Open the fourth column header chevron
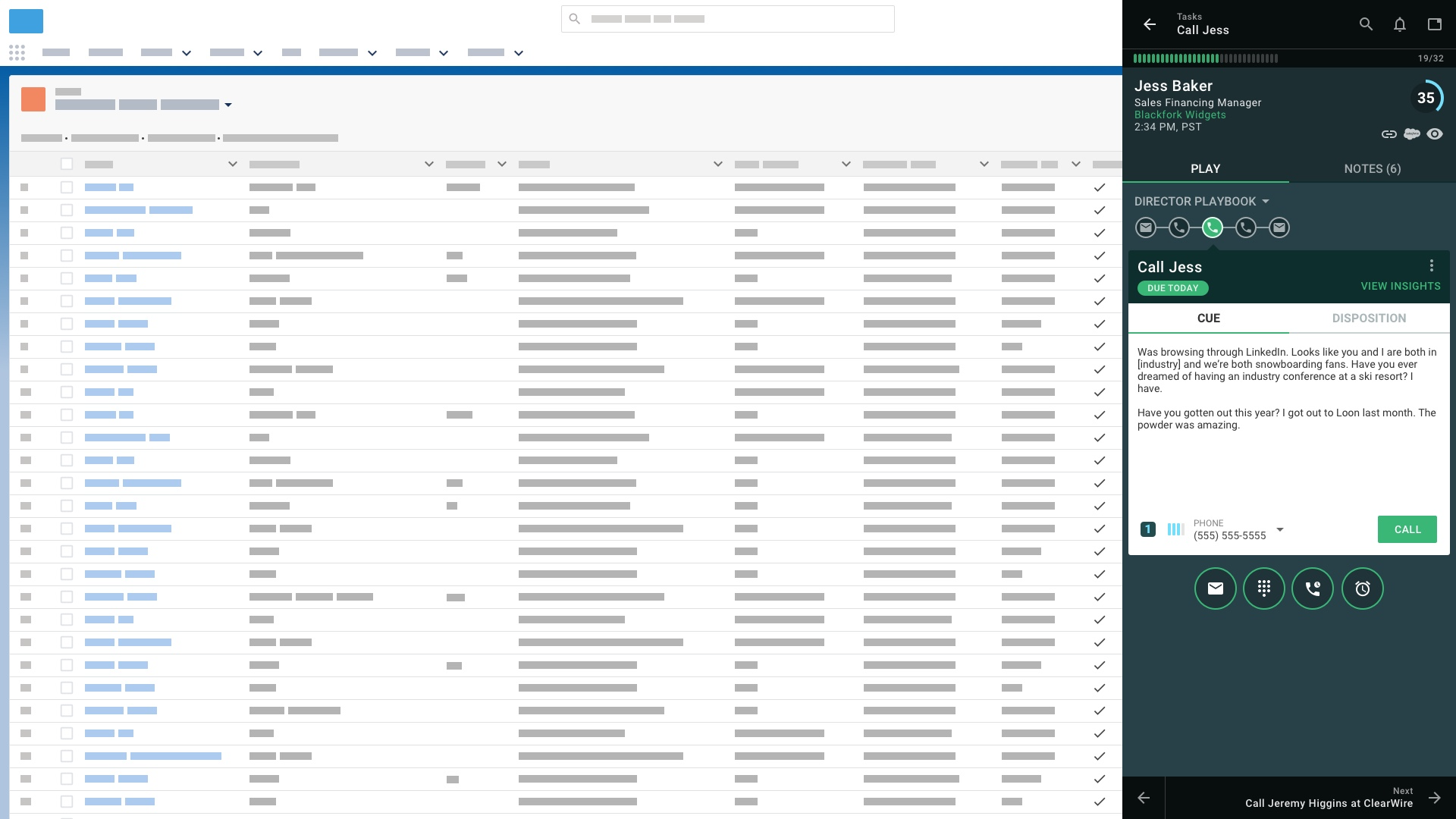Screen dimensions: 1456x819 click(718, 164)
